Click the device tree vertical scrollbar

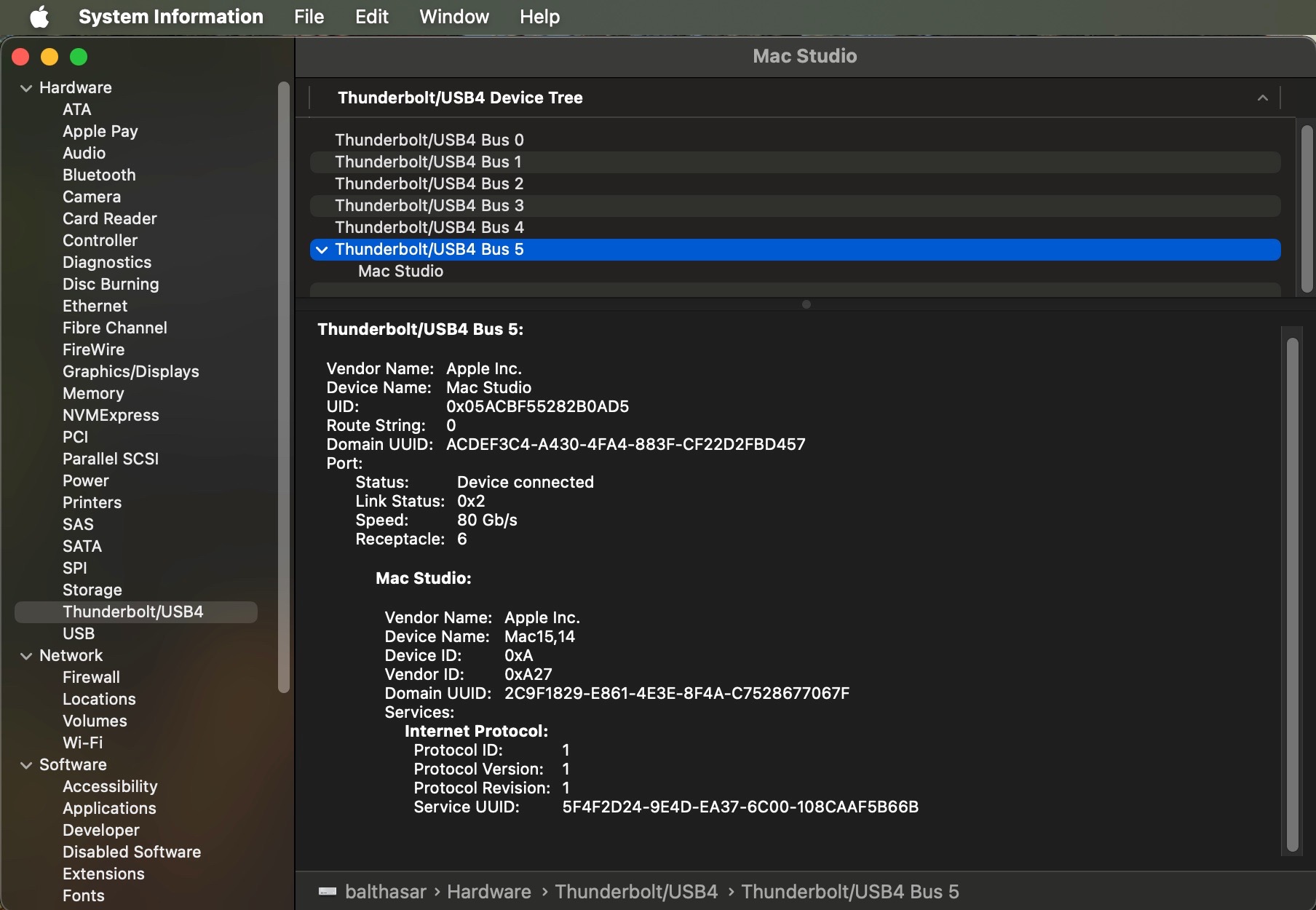[x=1307, y=209]
